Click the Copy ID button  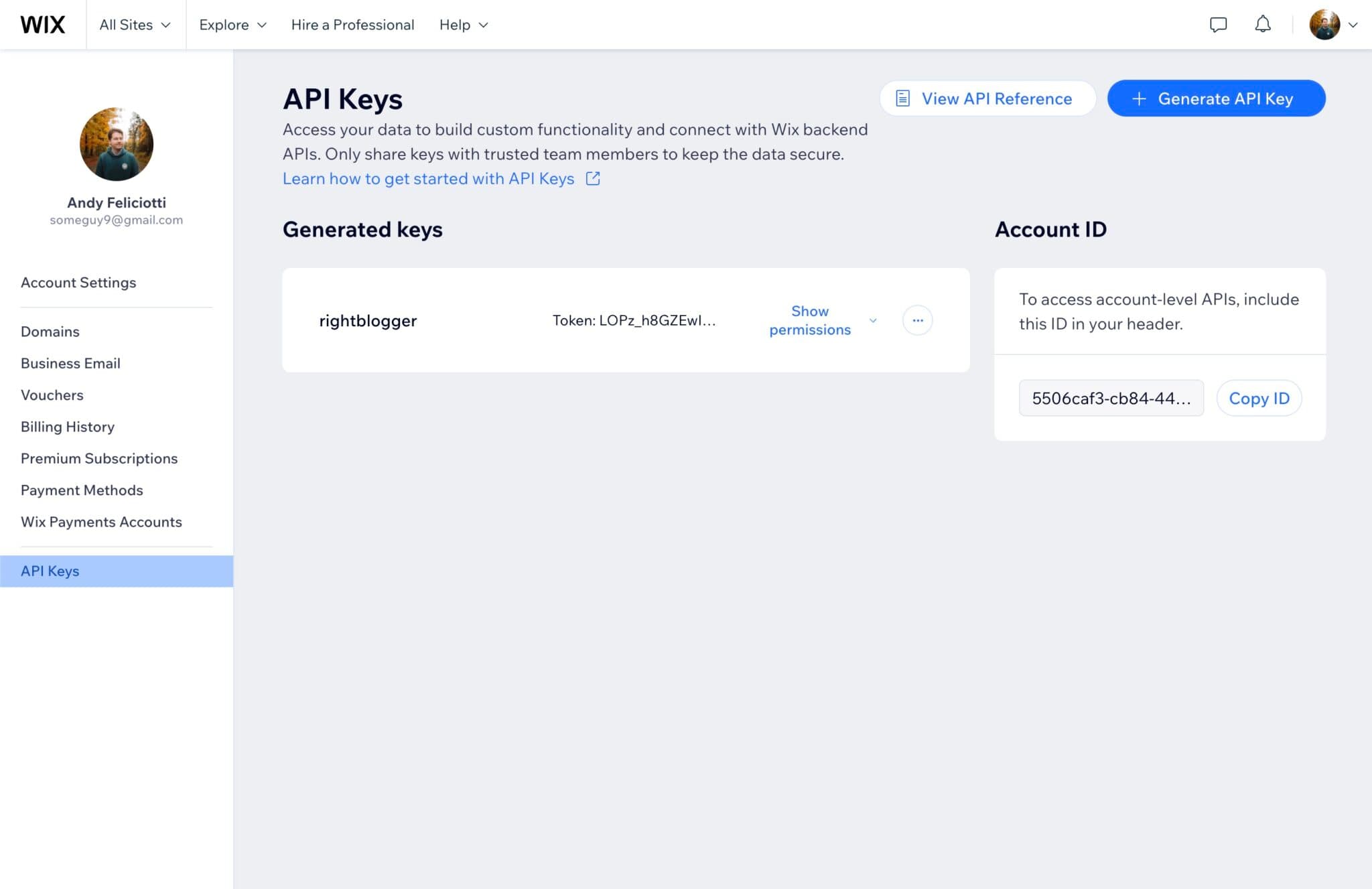coord(1259,398)
